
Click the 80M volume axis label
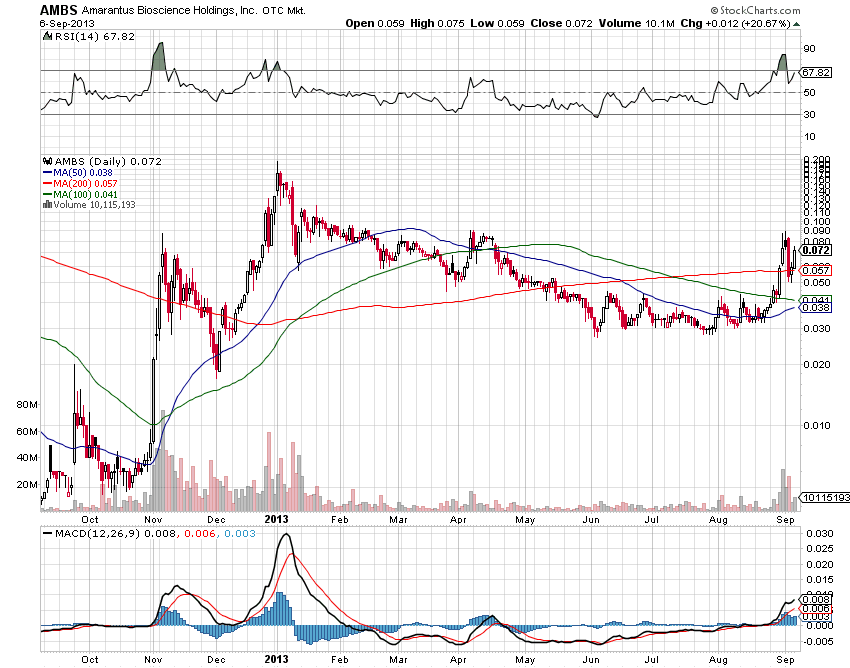coord(27,404)
